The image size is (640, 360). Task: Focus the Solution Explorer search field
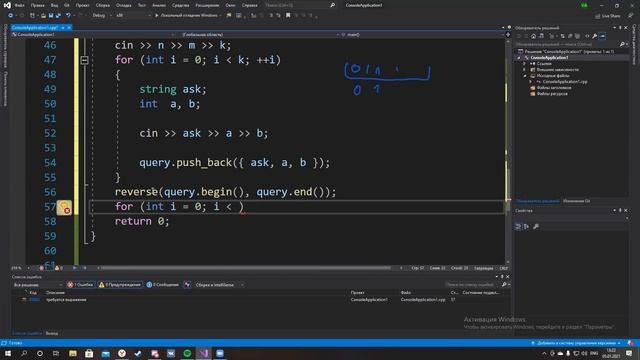point(567,44)
